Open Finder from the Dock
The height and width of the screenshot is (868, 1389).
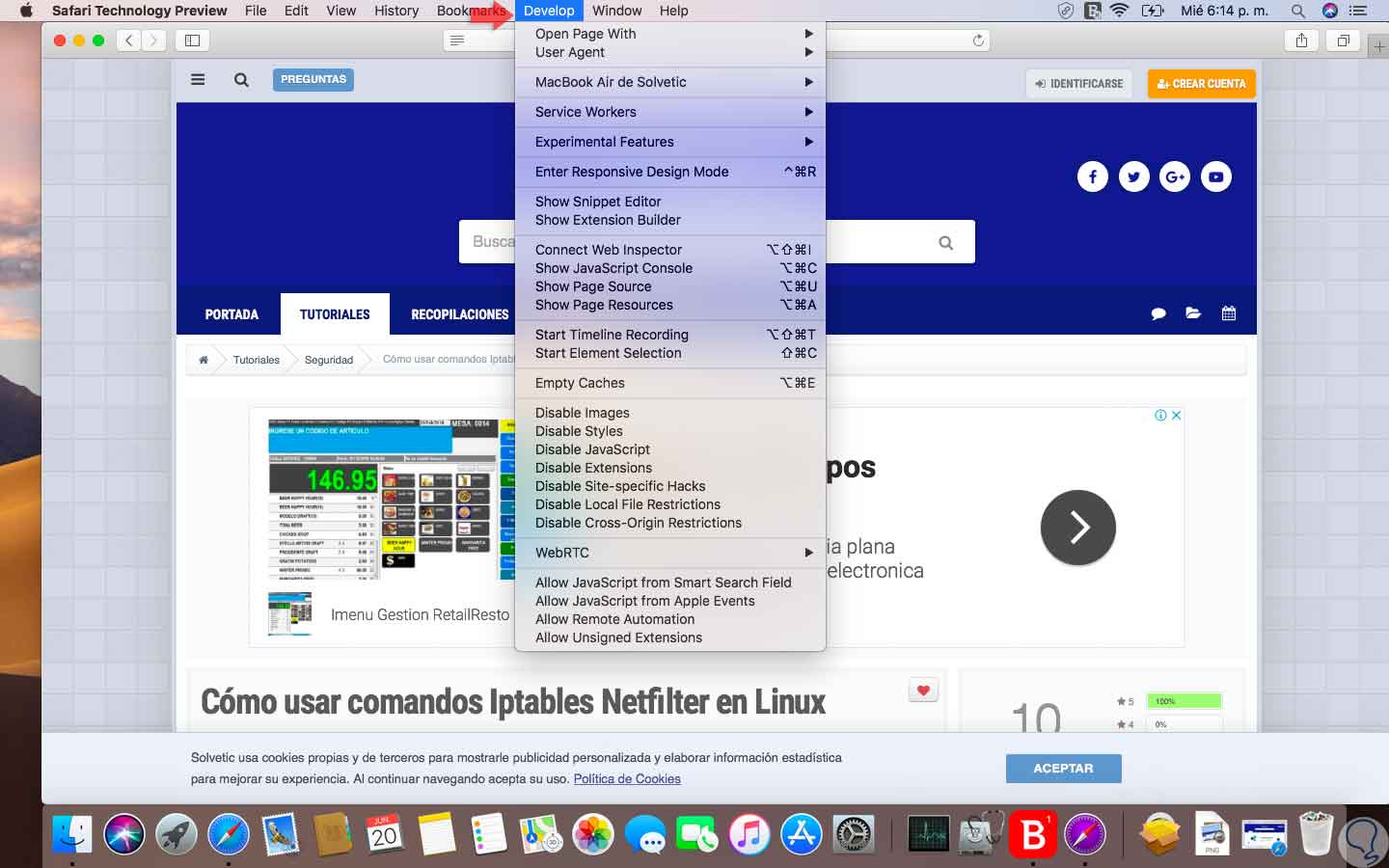[72, 834]
